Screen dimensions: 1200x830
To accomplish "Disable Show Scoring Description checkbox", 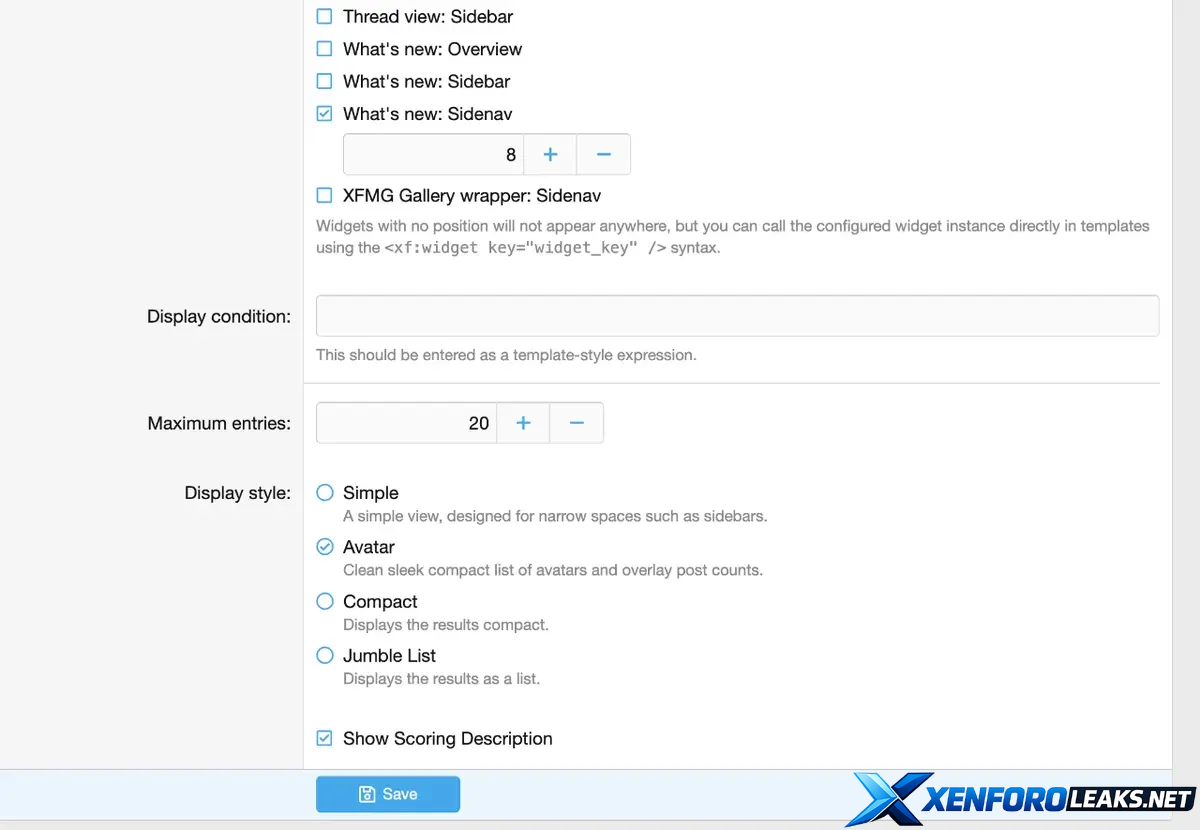I will [x=325, y=739].
